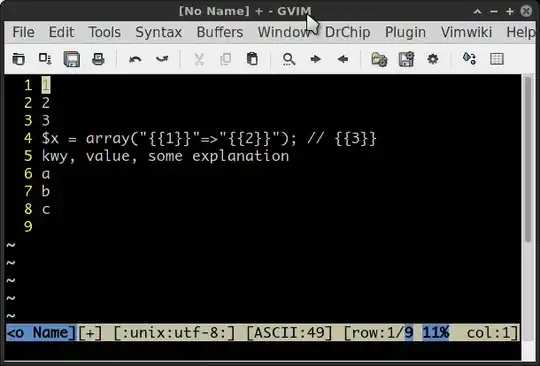540x366 pixels.
Task: Place cursor on line 8 letter 'c'
Action: click(x=46, y=209)
